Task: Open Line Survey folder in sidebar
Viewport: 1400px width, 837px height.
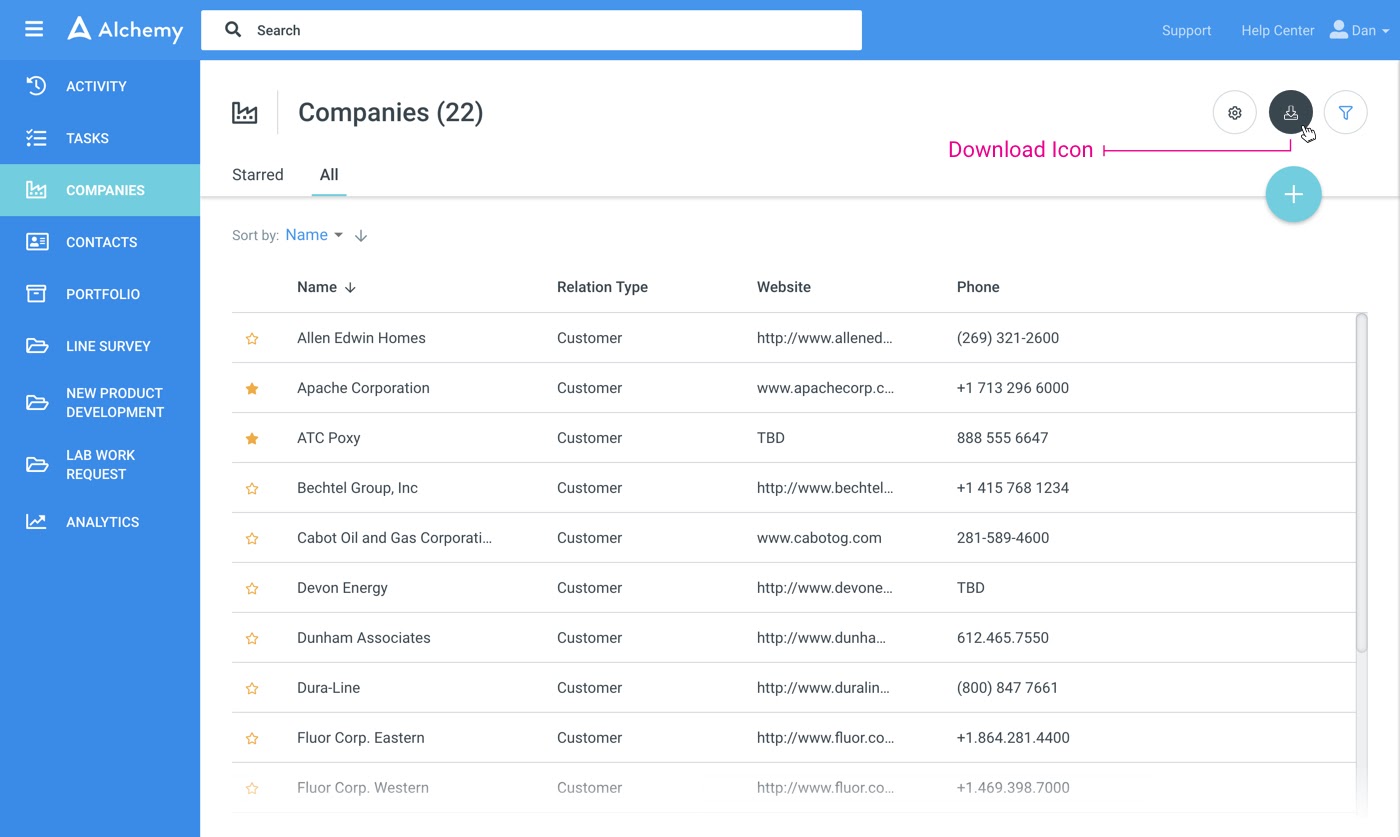Action: [x=100, y=346]
